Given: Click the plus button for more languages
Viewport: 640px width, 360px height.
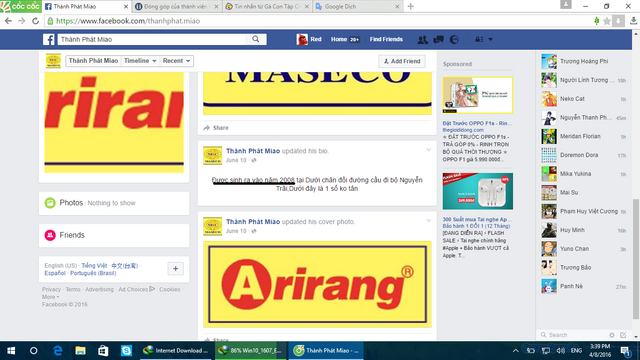Looking at the screenshot, I should click(176, 269).
